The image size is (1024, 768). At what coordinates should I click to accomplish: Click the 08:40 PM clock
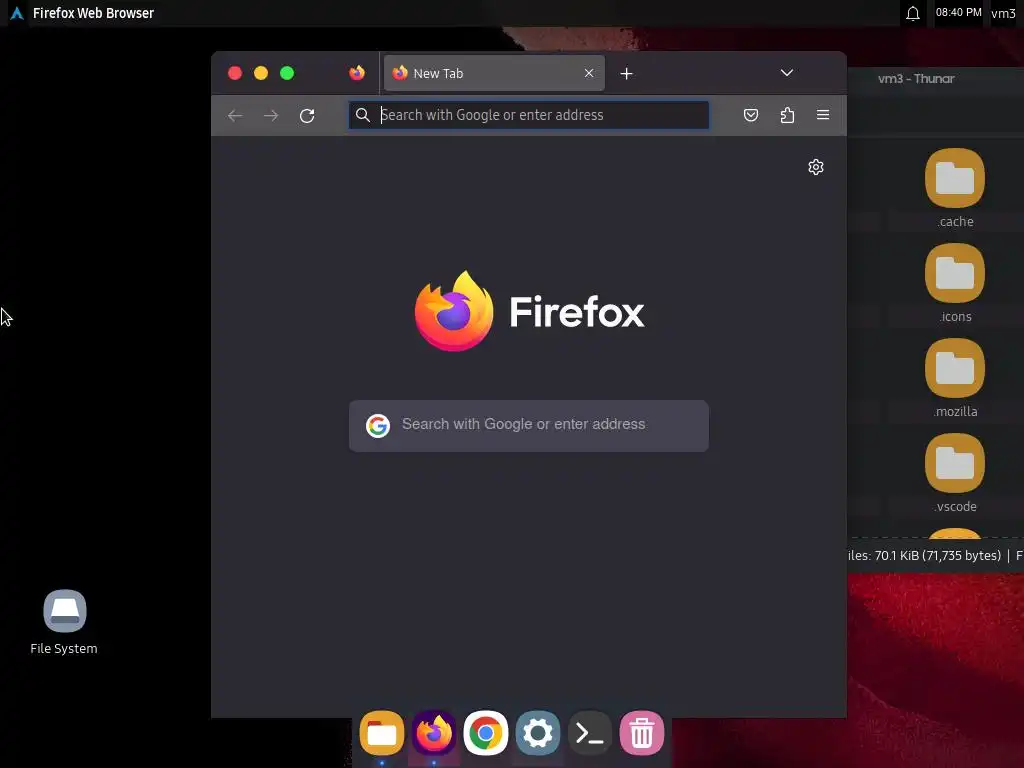[x=958, y=12]
